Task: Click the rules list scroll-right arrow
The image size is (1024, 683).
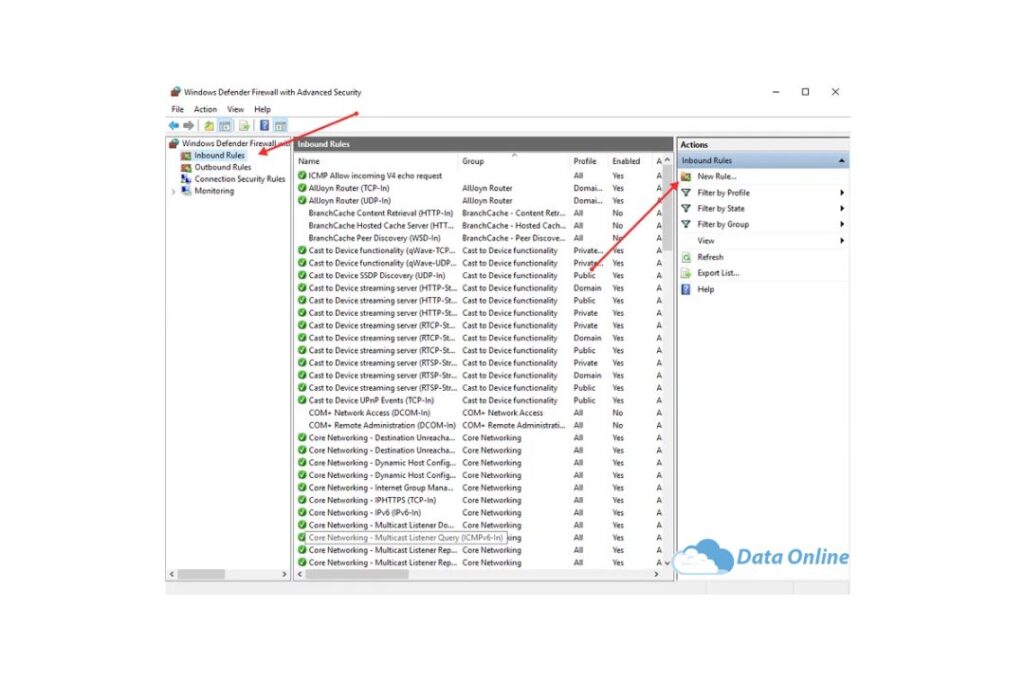Action: (x=656, y=574)
